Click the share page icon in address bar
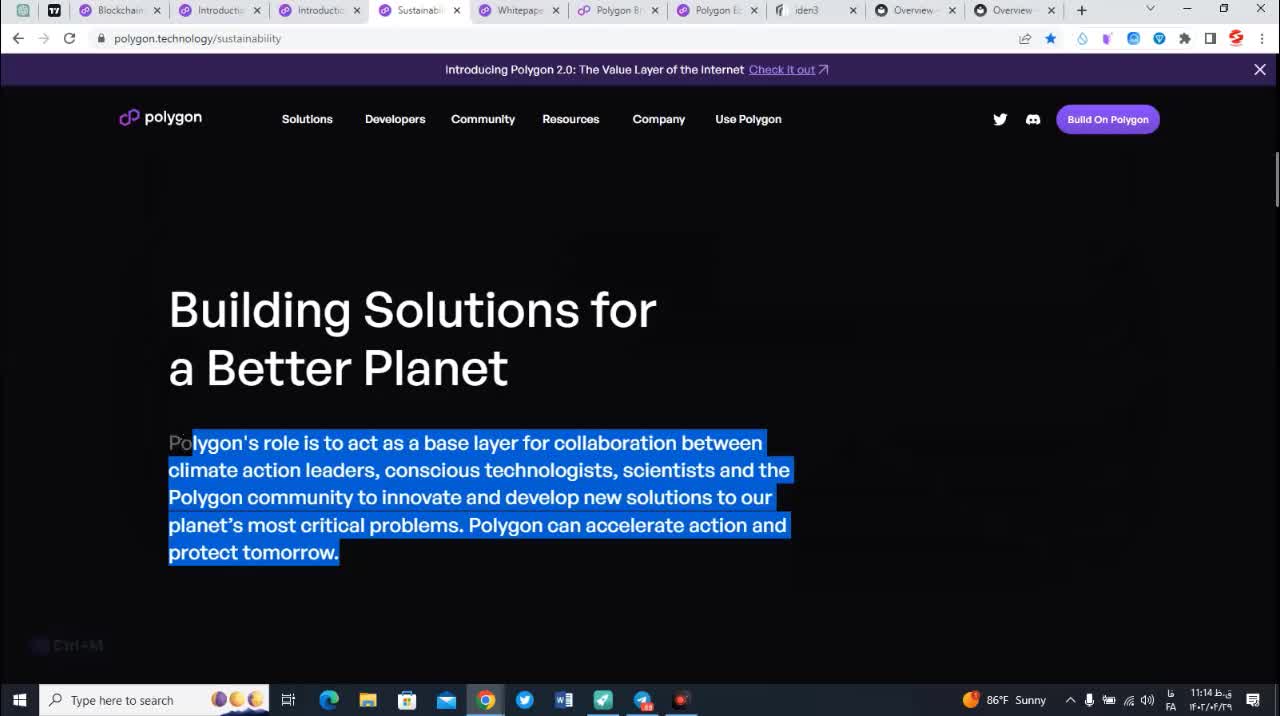Screen dimensions: 1280x716 pos(1025,38)
